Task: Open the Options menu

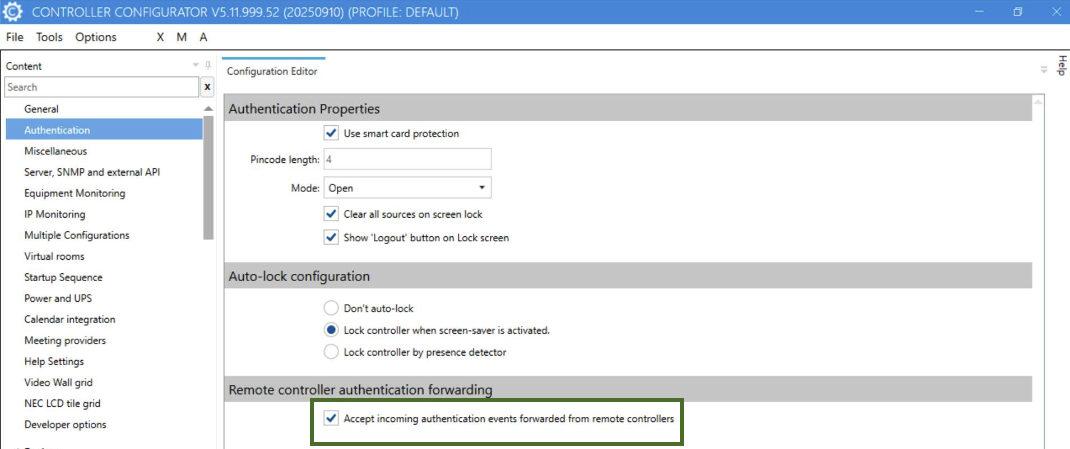Action: [96, 37]
